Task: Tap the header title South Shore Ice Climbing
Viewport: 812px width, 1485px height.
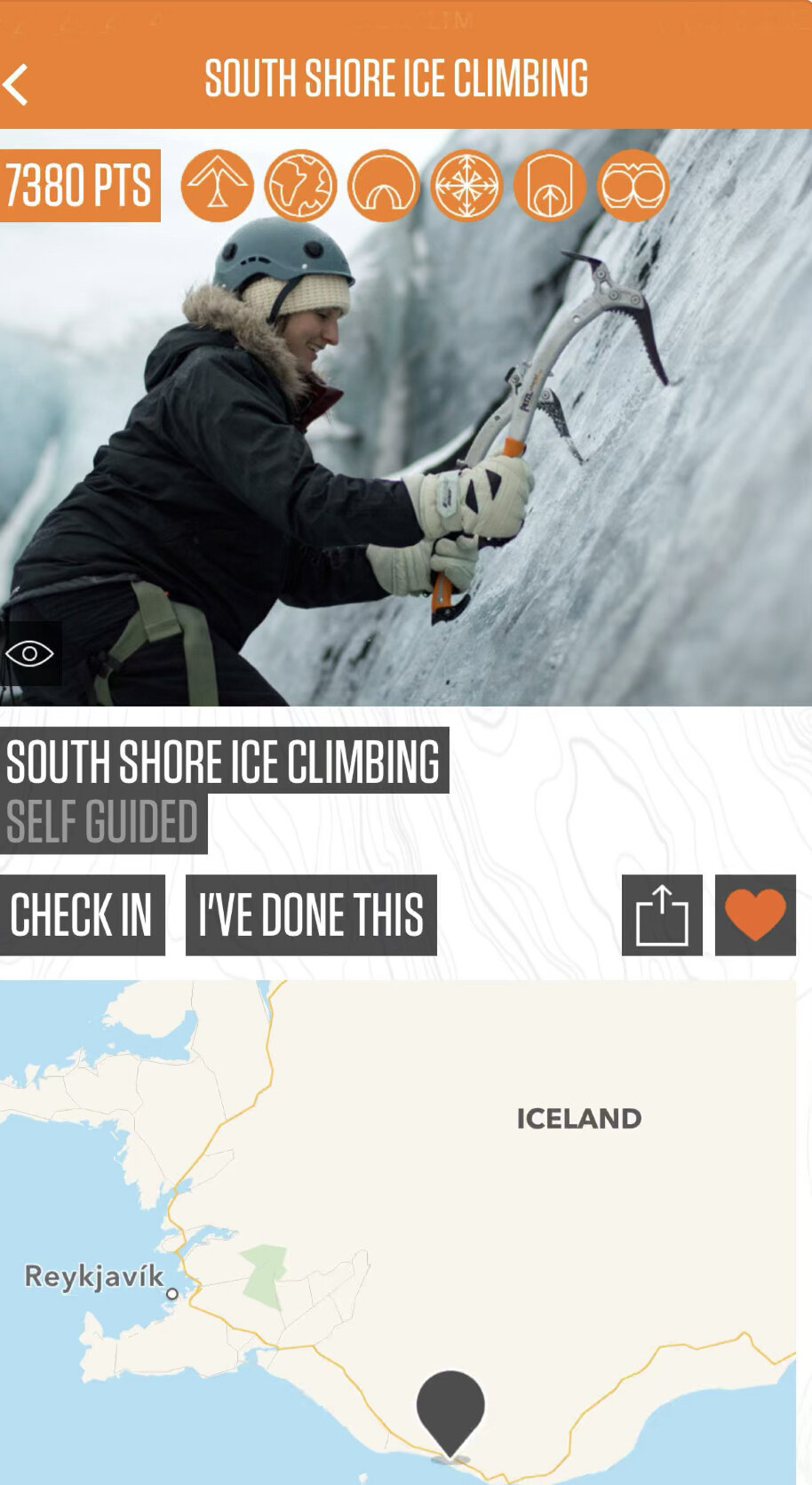Action: [396, 78]
